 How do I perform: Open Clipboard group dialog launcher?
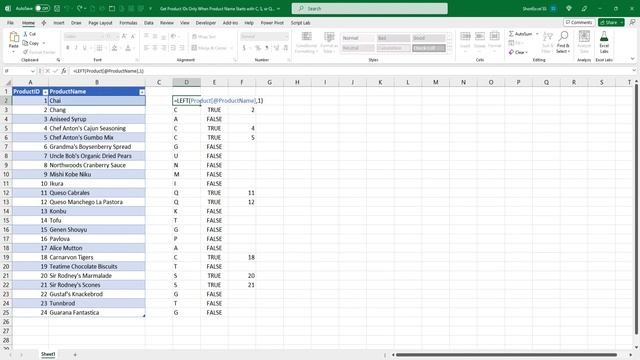click(58, 60)
